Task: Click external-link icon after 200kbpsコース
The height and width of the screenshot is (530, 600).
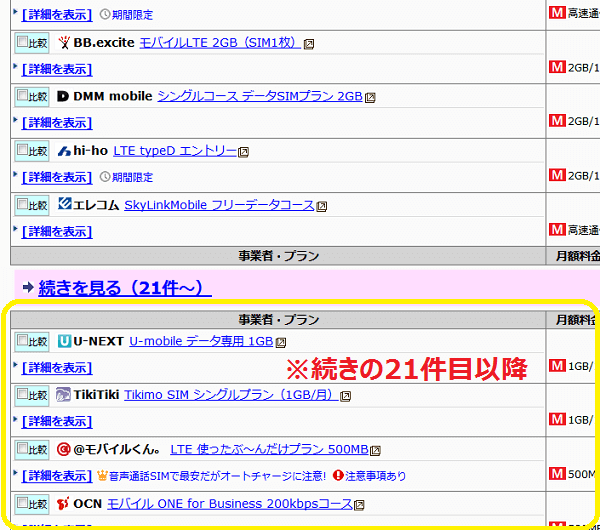Action: click(x=359, y=505)
